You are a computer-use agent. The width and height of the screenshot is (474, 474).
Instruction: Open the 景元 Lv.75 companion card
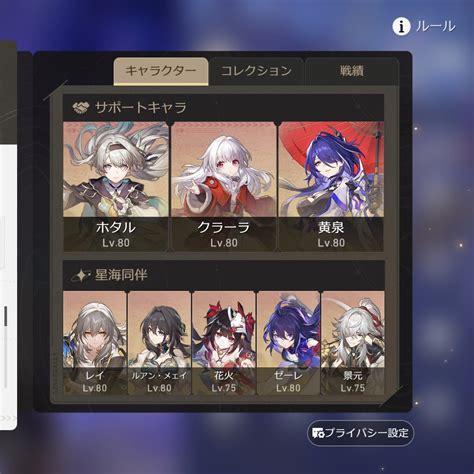click(x=353, y=343)
